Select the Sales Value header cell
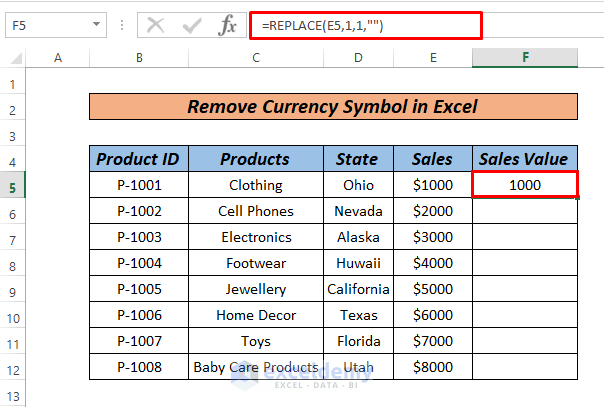 click(525, 159)
